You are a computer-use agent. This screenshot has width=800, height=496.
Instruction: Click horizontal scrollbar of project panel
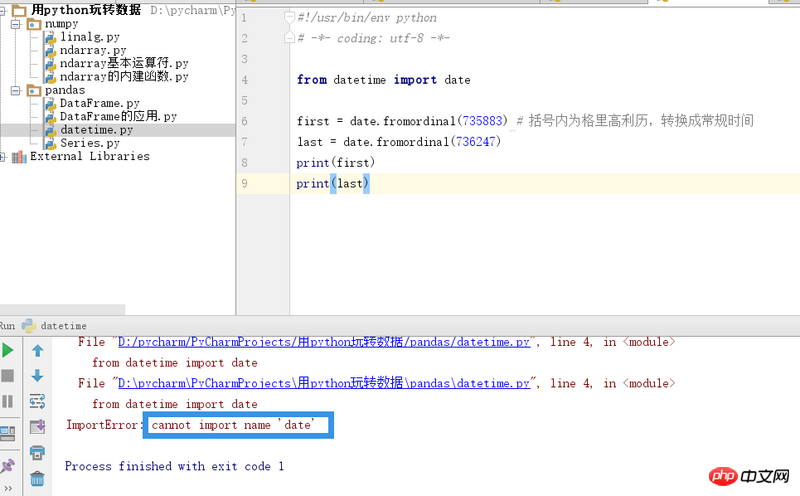[62, 309]
